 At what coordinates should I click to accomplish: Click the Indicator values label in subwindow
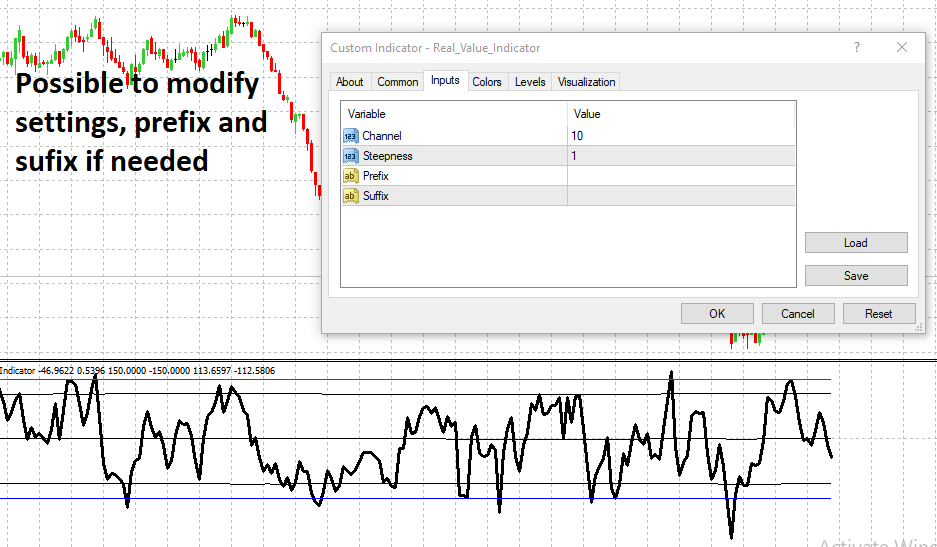pos(137,371)
